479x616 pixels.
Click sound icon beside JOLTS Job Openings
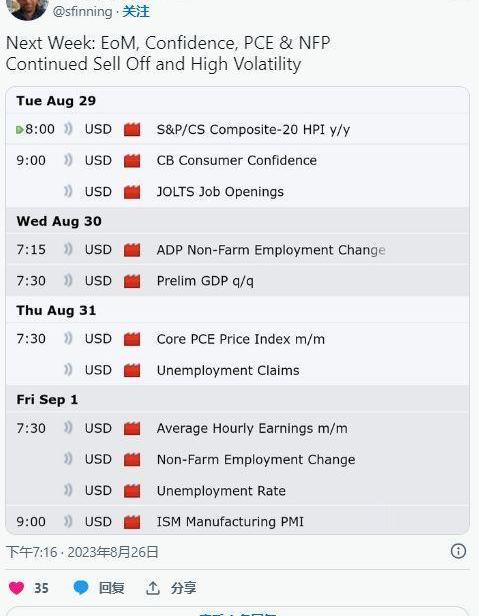click(68, 192)
